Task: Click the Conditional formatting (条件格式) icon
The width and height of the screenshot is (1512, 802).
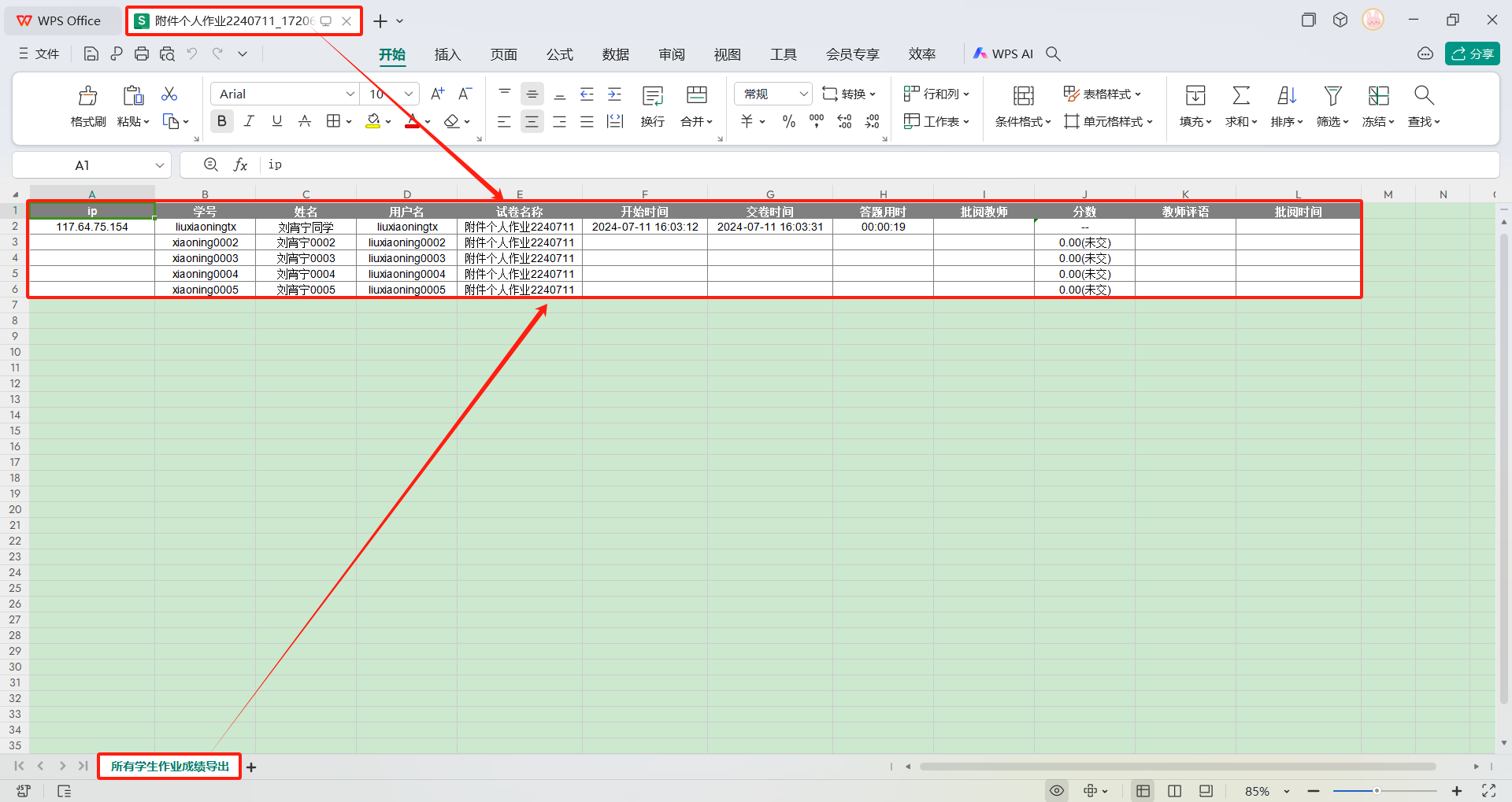Action: tap(1023, 96)
